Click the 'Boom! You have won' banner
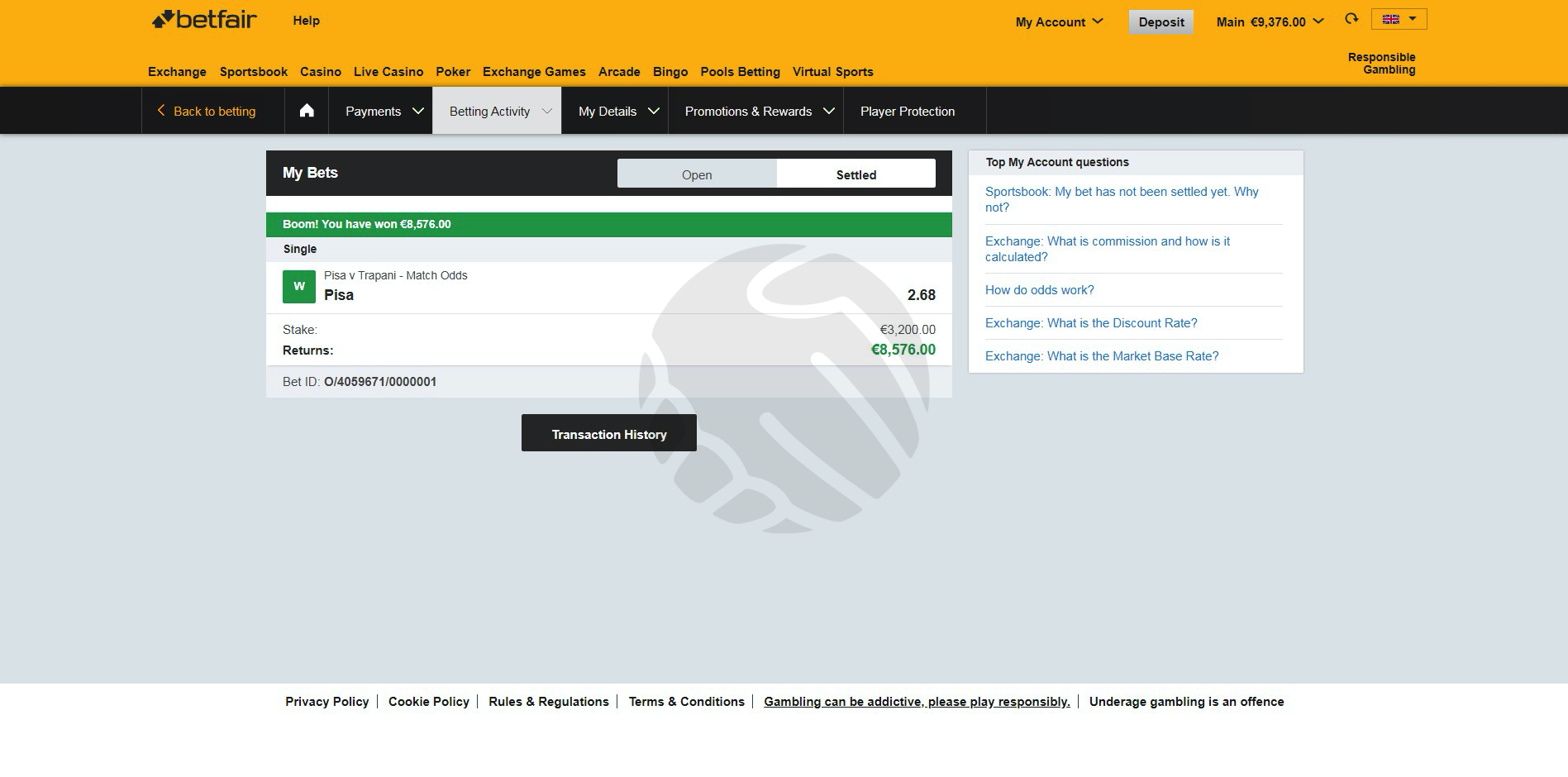Image resolution: width=1568 pixels, height=777 pixels. click(x=609, y=225)
